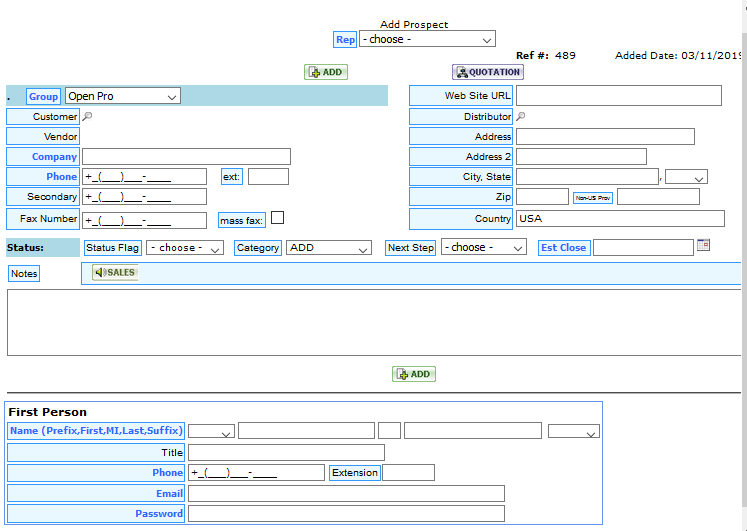Image resolution: width=747 pixels, height=531 pixels.
Task: Open the Next Step dropdown
Action: pos(484,248)
